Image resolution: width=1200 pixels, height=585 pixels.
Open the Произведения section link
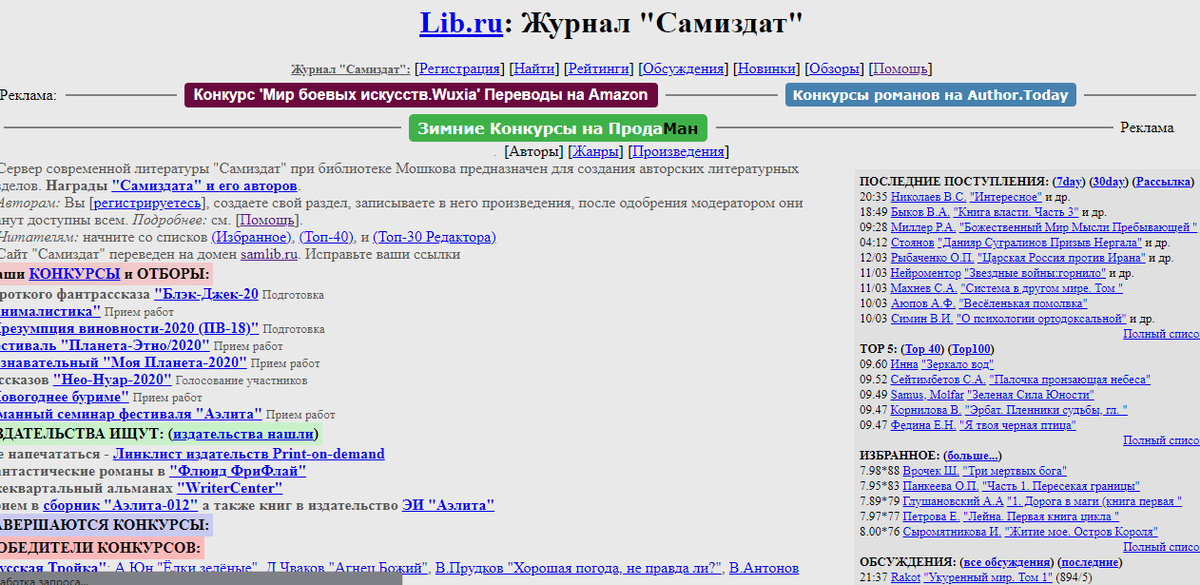point(678,152)
